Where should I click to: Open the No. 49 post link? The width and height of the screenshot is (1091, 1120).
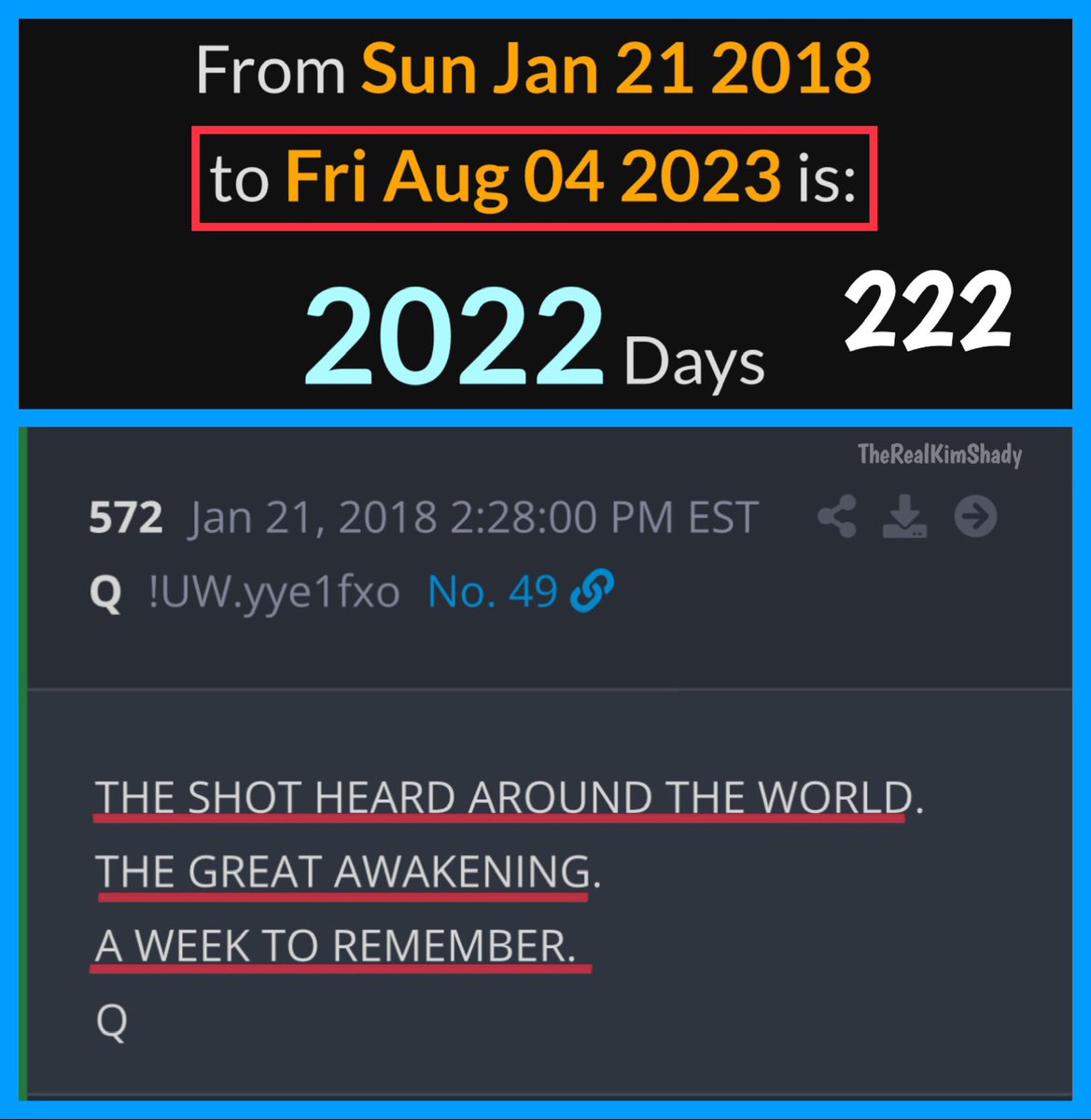(x=493, y=592)
